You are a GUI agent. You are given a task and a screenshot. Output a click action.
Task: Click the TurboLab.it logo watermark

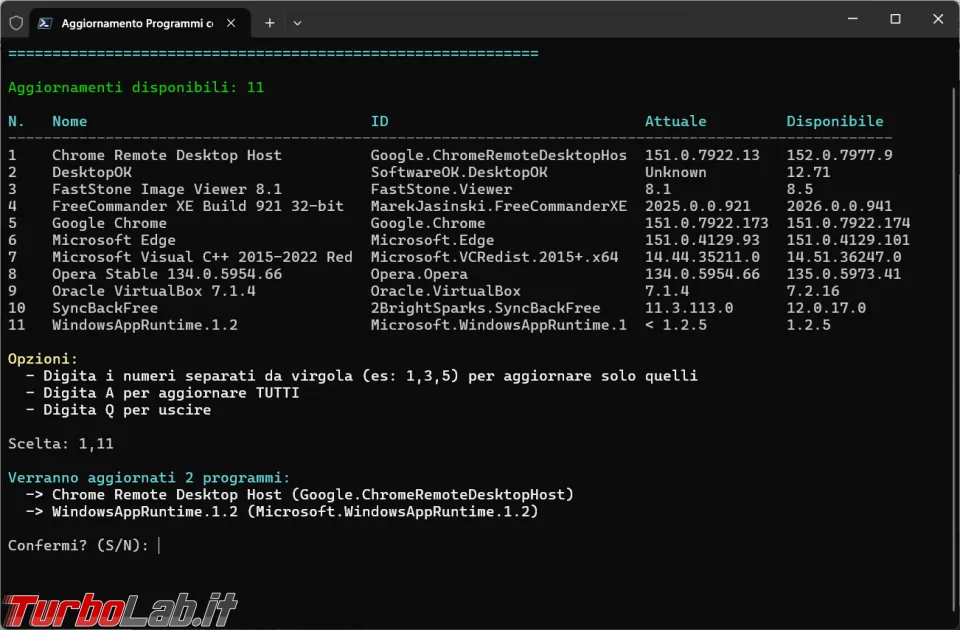pyautogui.click(x=120, y=610)
